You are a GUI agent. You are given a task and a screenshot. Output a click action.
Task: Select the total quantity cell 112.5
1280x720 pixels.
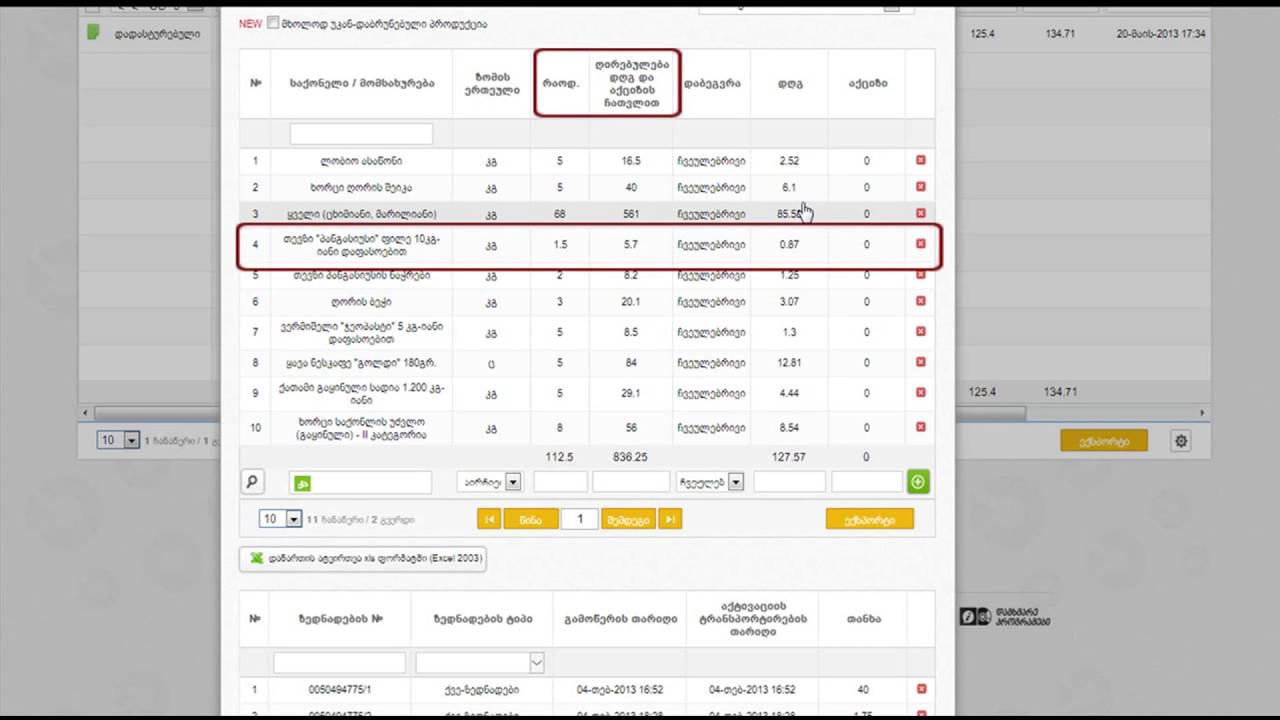[x=560, y=457]
